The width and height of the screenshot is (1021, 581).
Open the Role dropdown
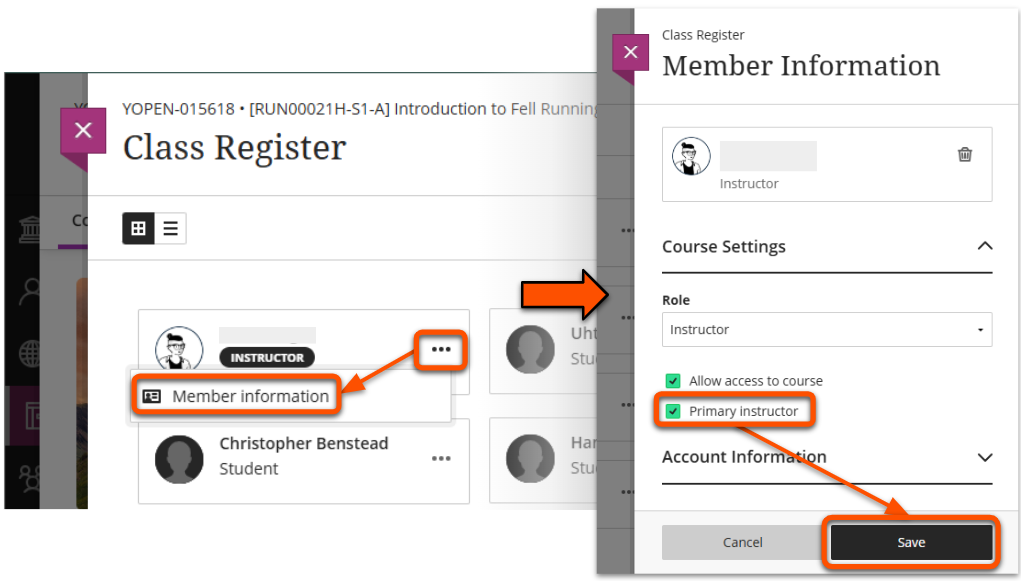click(827, 330)
